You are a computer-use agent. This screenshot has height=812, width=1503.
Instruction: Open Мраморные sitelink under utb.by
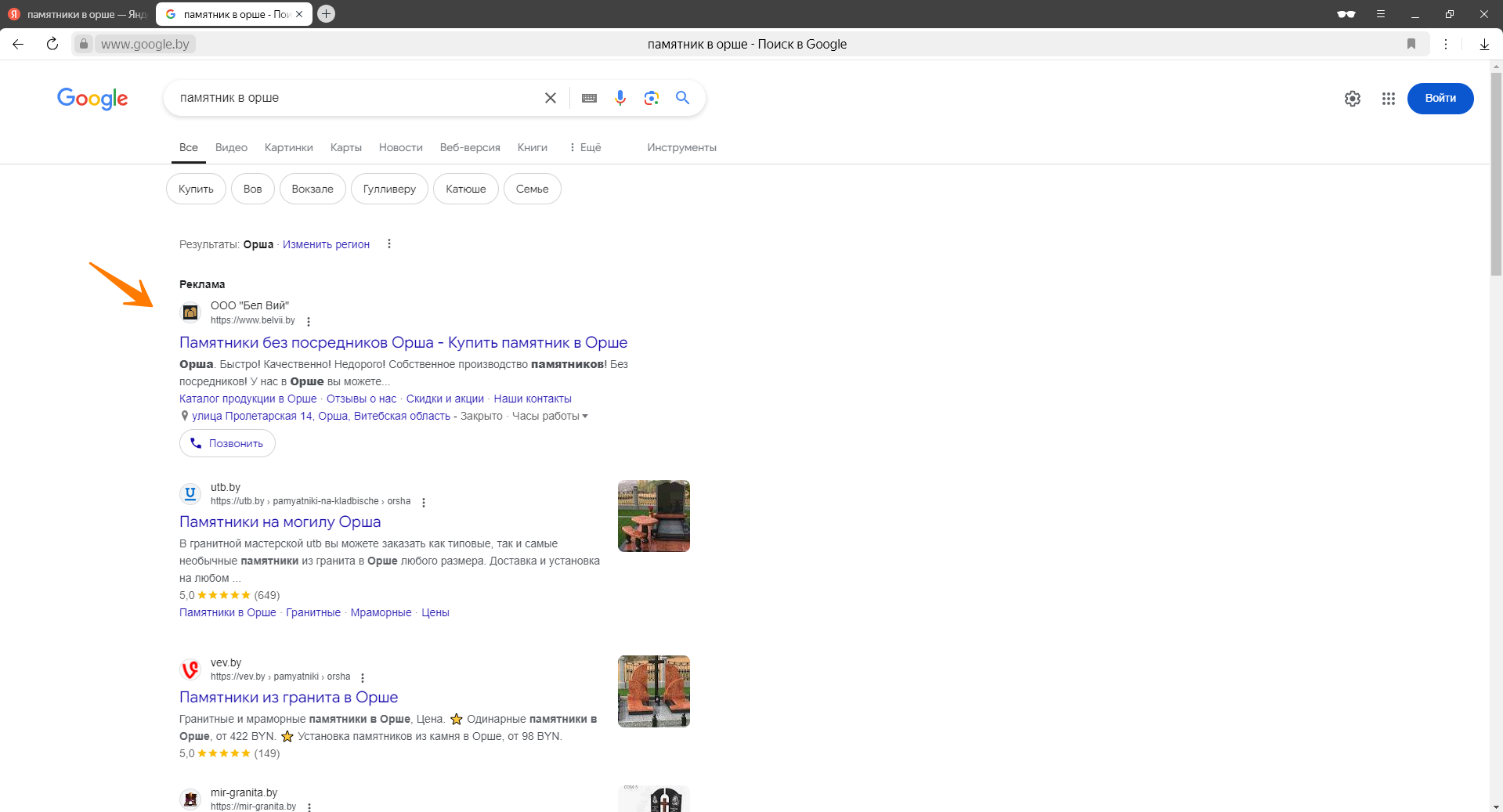(x=381, y=612)
